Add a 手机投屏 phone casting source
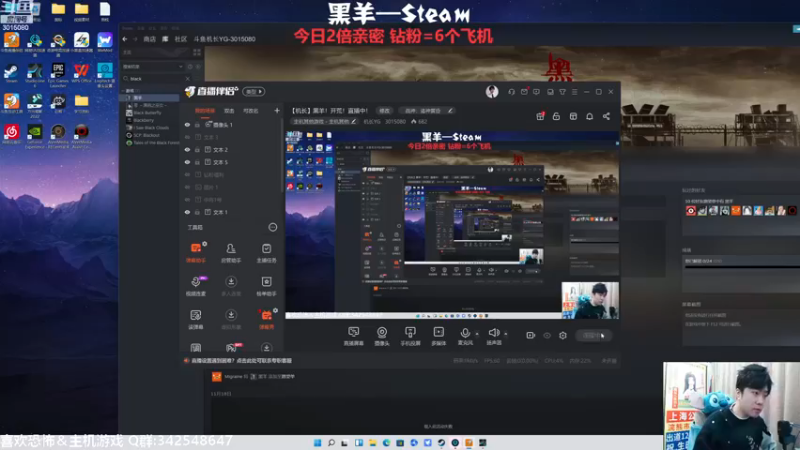The width and height of the screenshot is (800, 450). point(410,336)
